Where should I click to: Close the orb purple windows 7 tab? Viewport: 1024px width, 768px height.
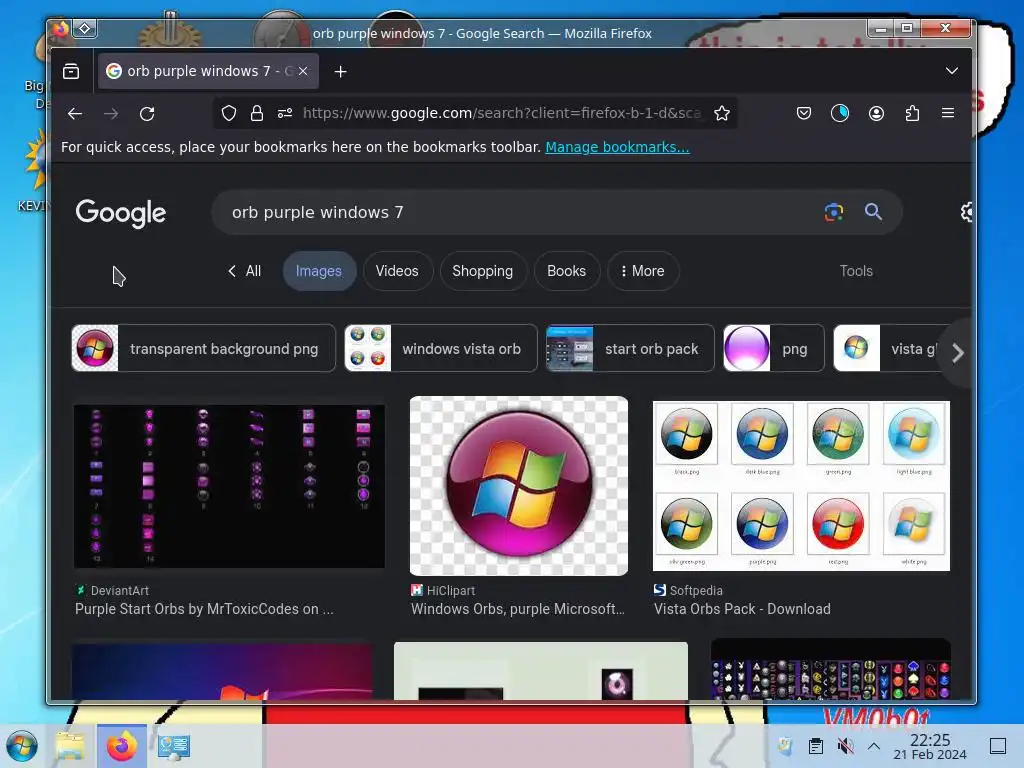click(303, 71)
